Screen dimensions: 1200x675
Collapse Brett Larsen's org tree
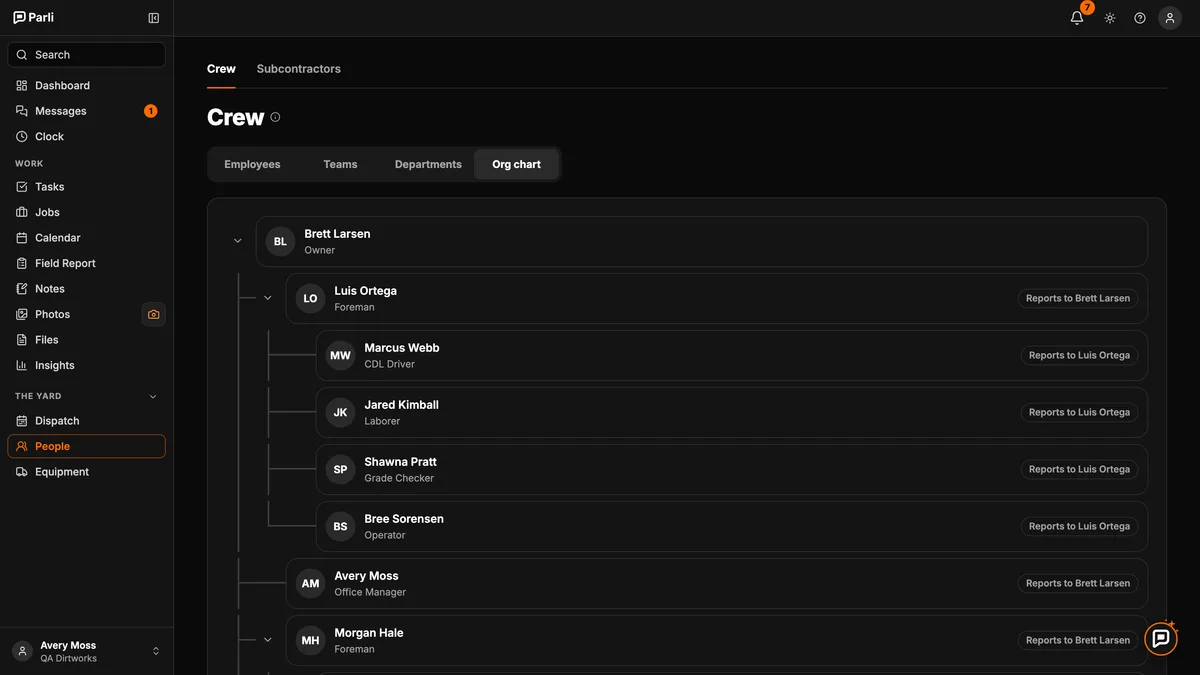238,241
